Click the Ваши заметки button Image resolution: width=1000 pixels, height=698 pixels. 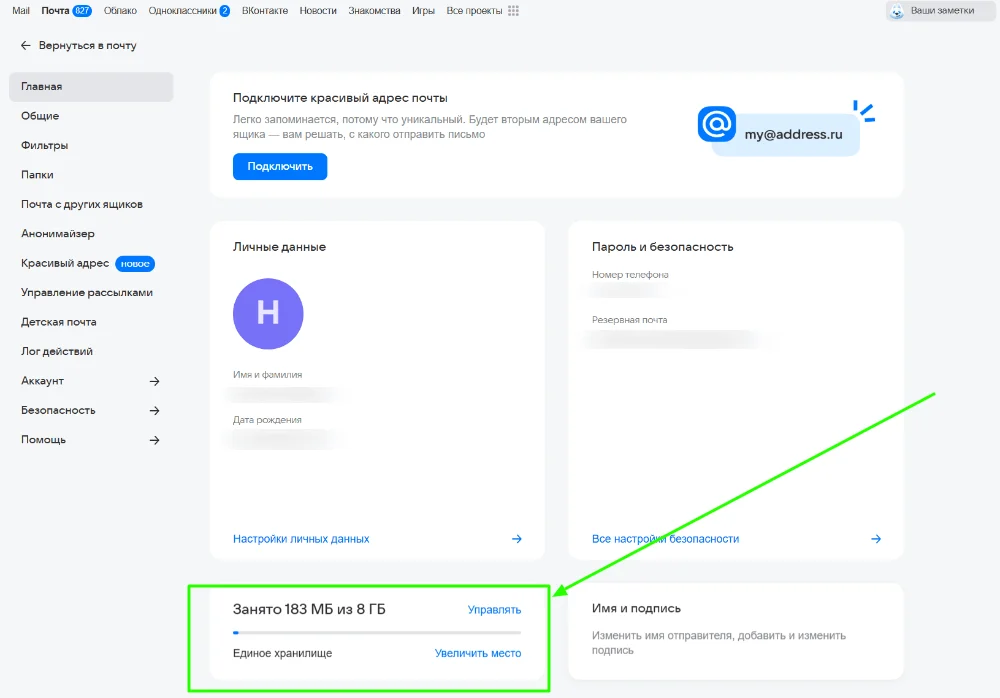point(940,11)
